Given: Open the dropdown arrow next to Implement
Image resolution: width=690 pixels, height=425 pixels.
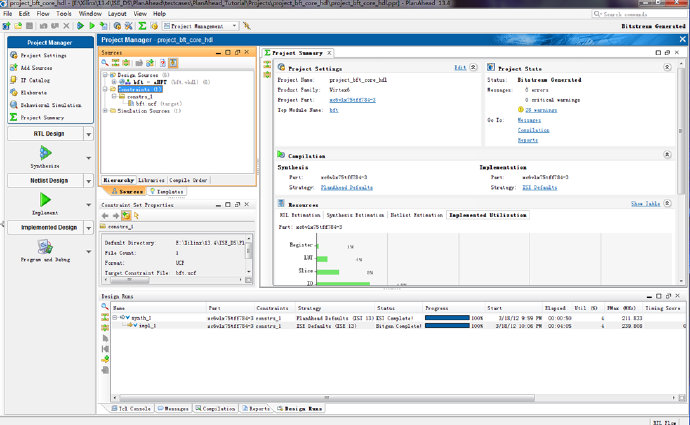Looking at the screenshot, I should 88,205.
